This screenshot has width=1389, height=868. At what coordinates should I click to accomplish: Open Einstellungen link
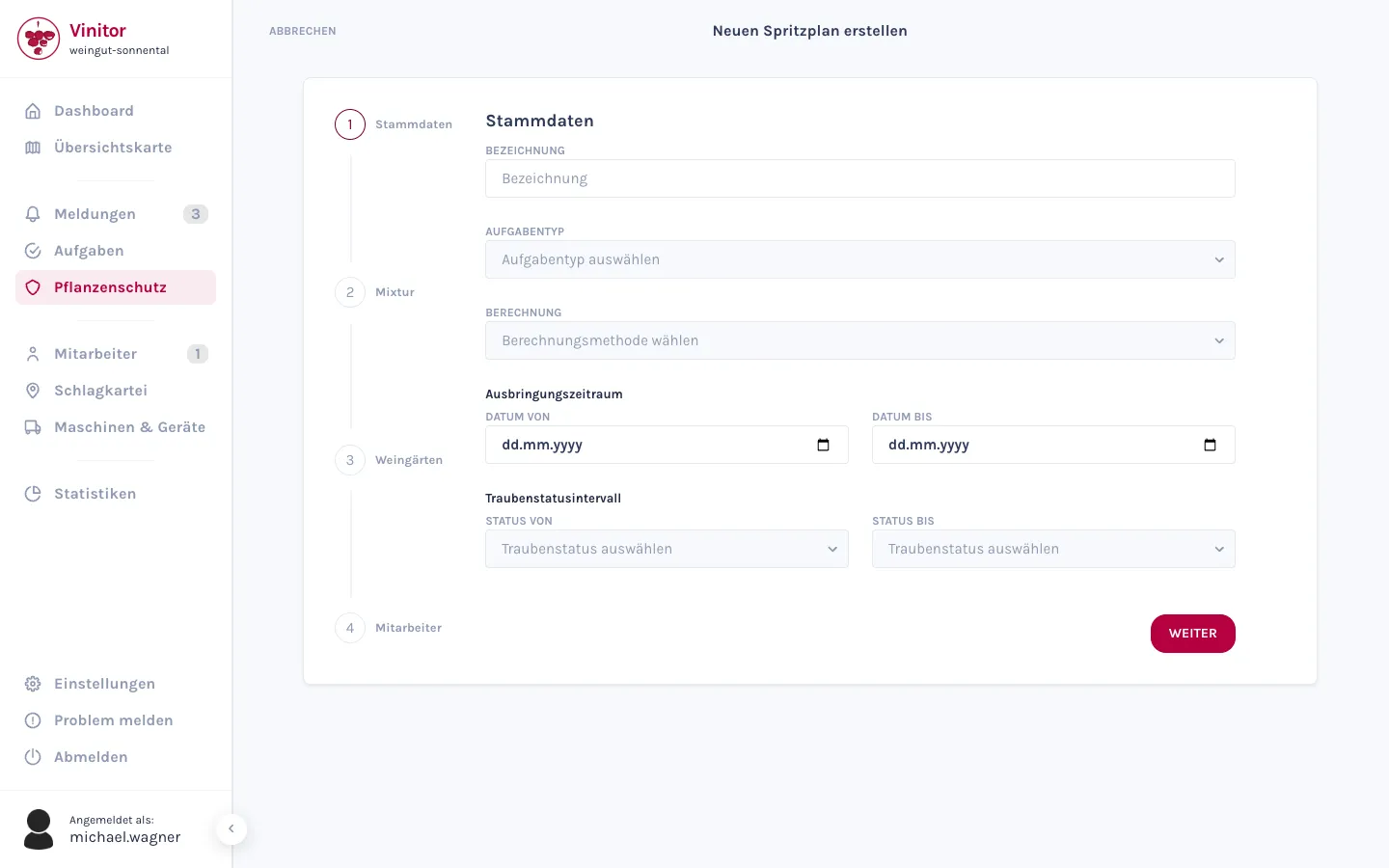point(116,684)
